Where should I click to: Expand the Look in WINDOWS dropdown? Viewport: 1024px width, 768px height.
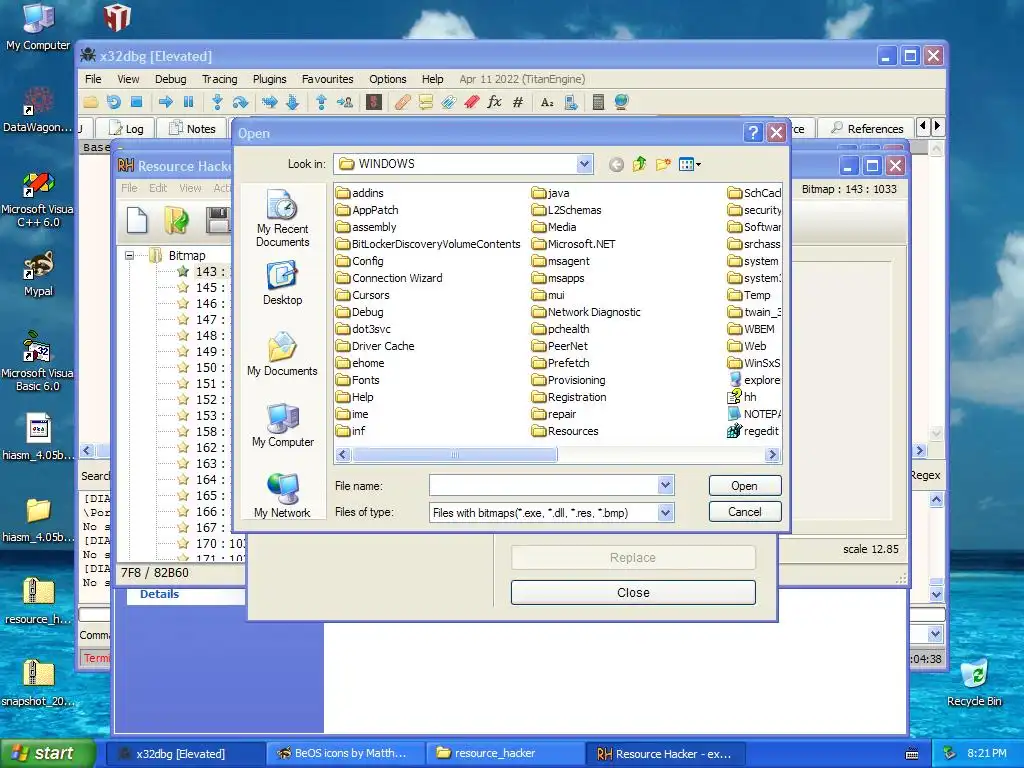(584, 164)
